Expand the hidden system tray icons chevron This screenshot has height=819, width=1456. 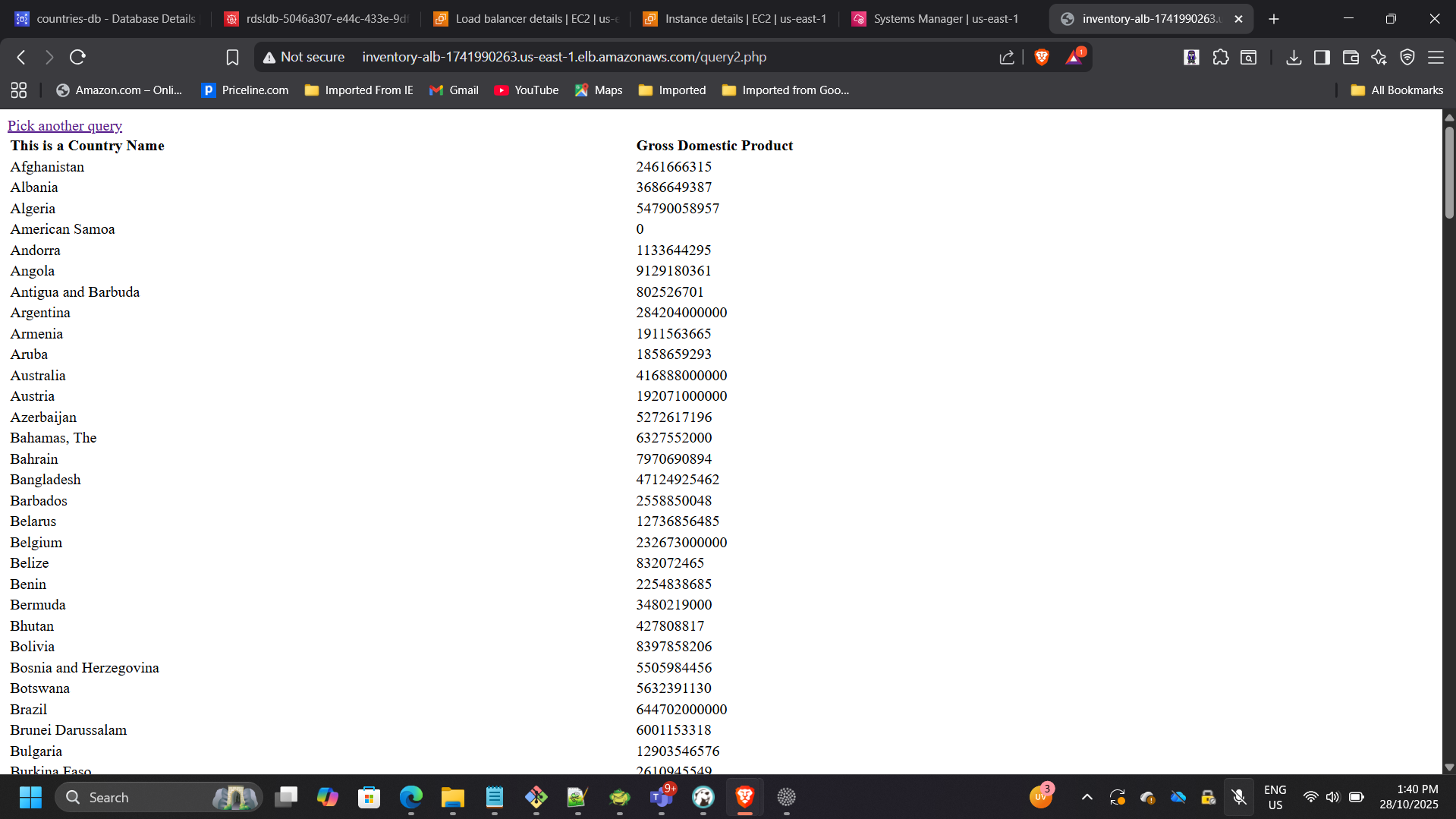[x=1087, y=797]
